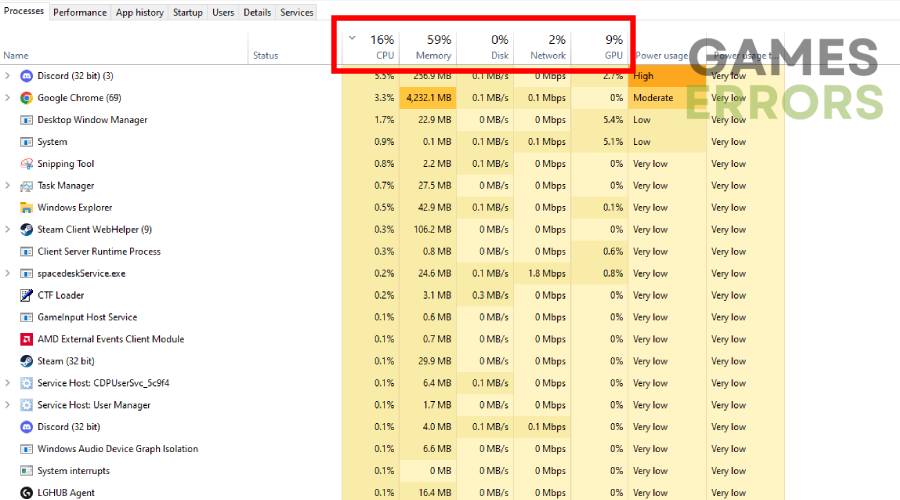Image resolution: width=900 pixels, height=500 pixels.
Task: Select the Steam Client WebHelper icon
Action: (26, 230)
